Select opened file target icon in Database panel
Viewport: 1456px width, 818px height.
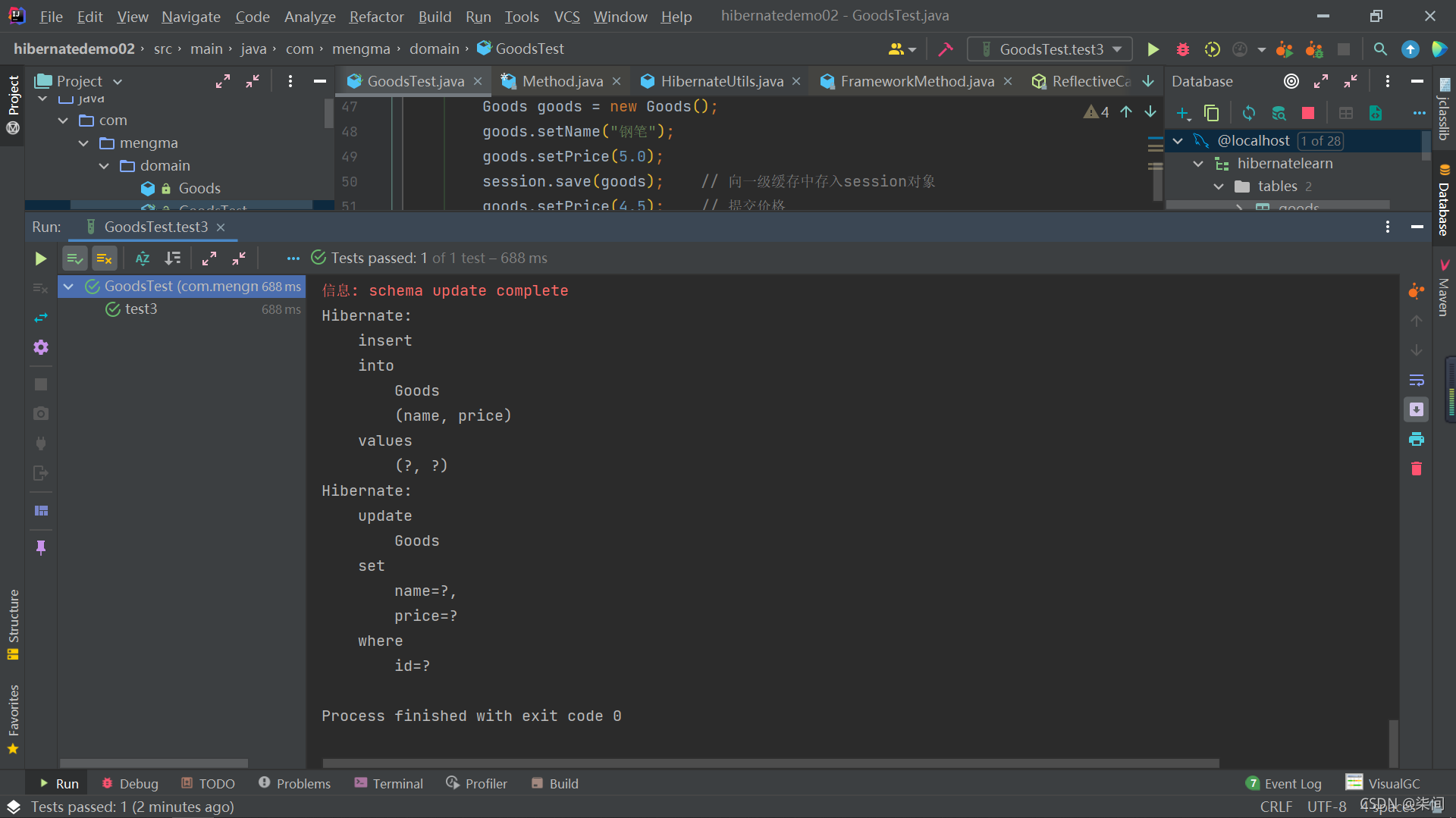pyautogui.click(x=1291, y=81)
